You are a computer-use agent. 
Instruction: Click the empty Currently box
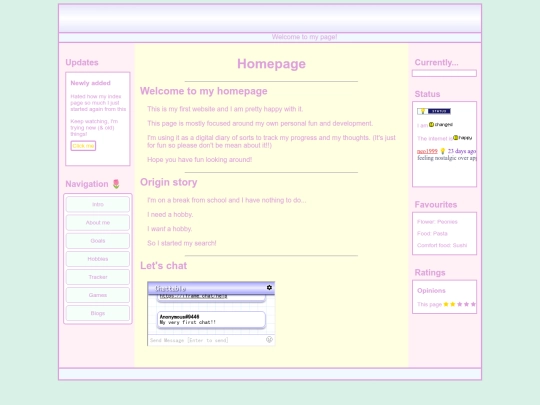tap(444, 73)
